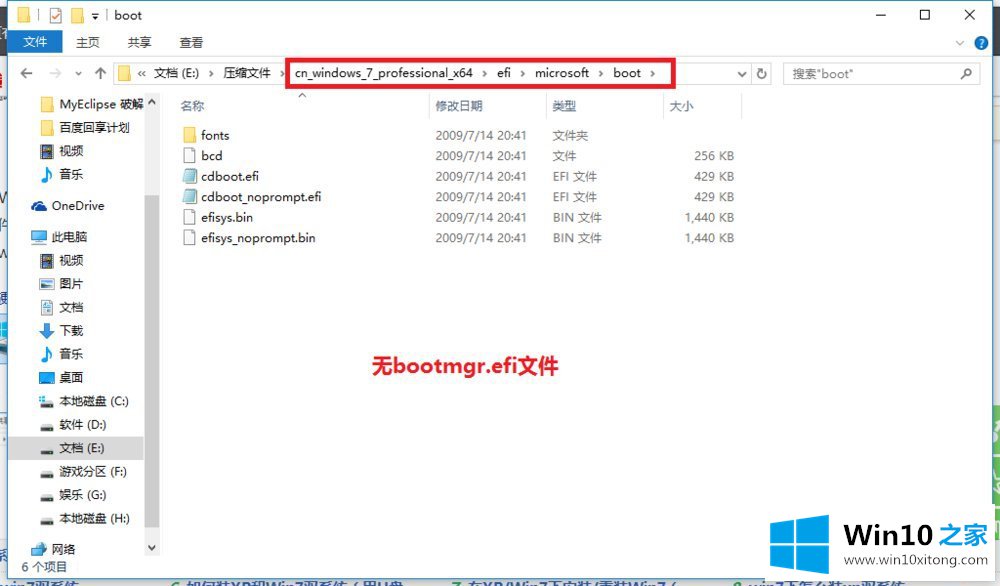This screenshot has width=1000, height=586.
Task: Open recent locations dropdown arrow
Action: pyautogui.click(x=78, y=74)
